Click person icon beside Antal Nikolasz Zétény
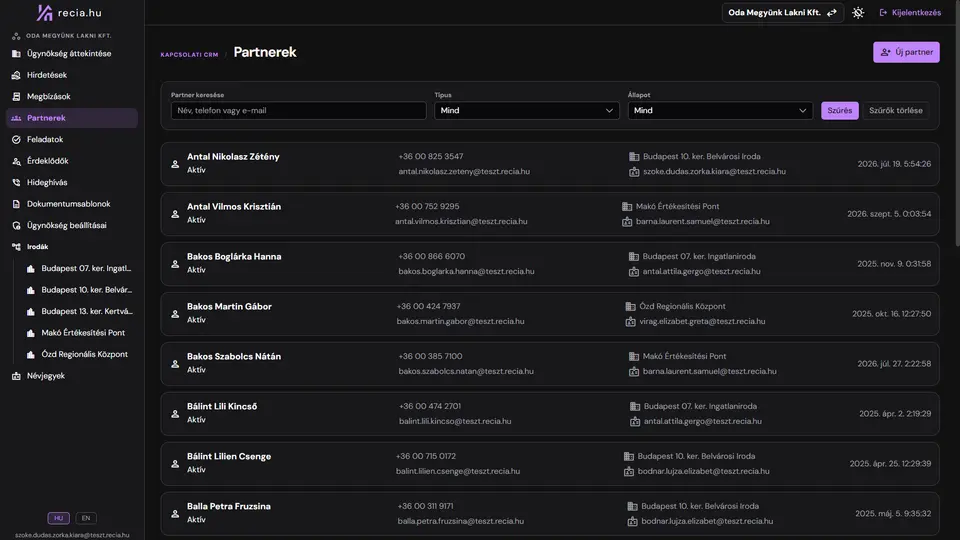This screenshot has height=540, width=960. pyautogui.click(x=175, y=164)
